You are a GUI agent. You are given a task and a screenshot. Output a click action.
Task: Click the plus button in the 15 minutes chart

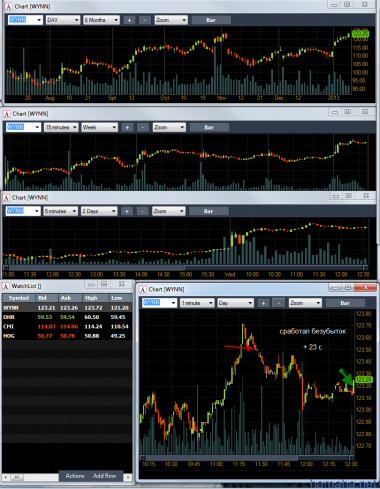click(127, 127)
